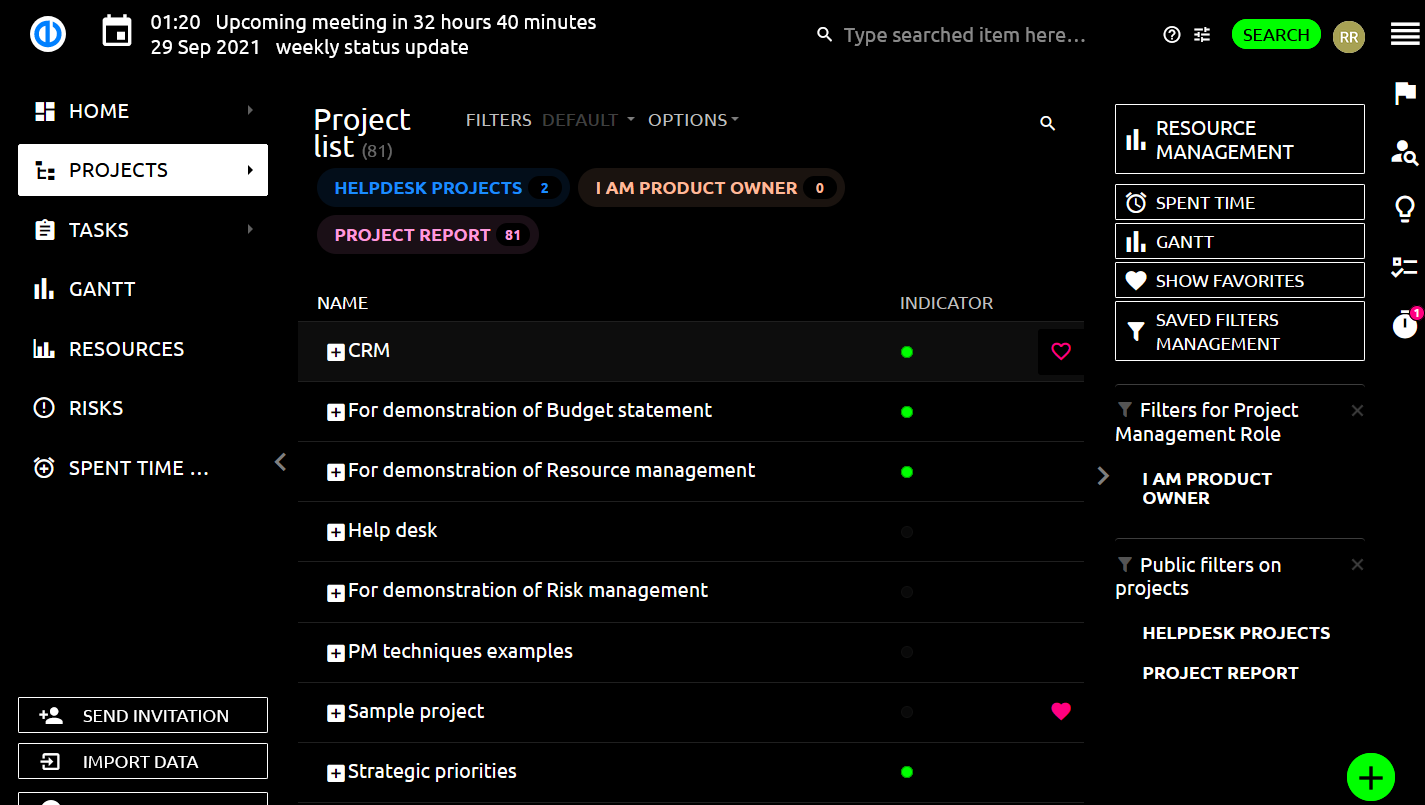Screen dimensions: 1425x805
Task: Close the Public filters on projects panel
Action: point(1357,565)
